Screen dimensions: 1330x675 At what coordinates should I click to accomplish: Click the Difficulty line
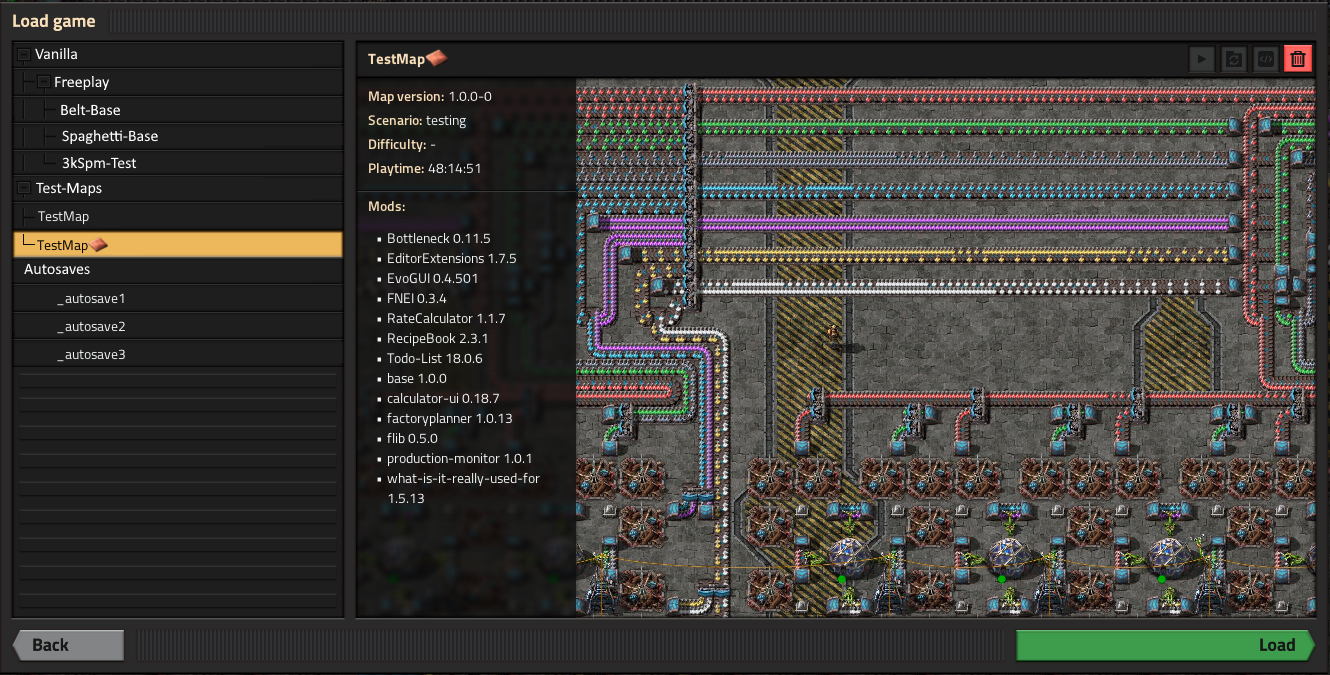402,144
